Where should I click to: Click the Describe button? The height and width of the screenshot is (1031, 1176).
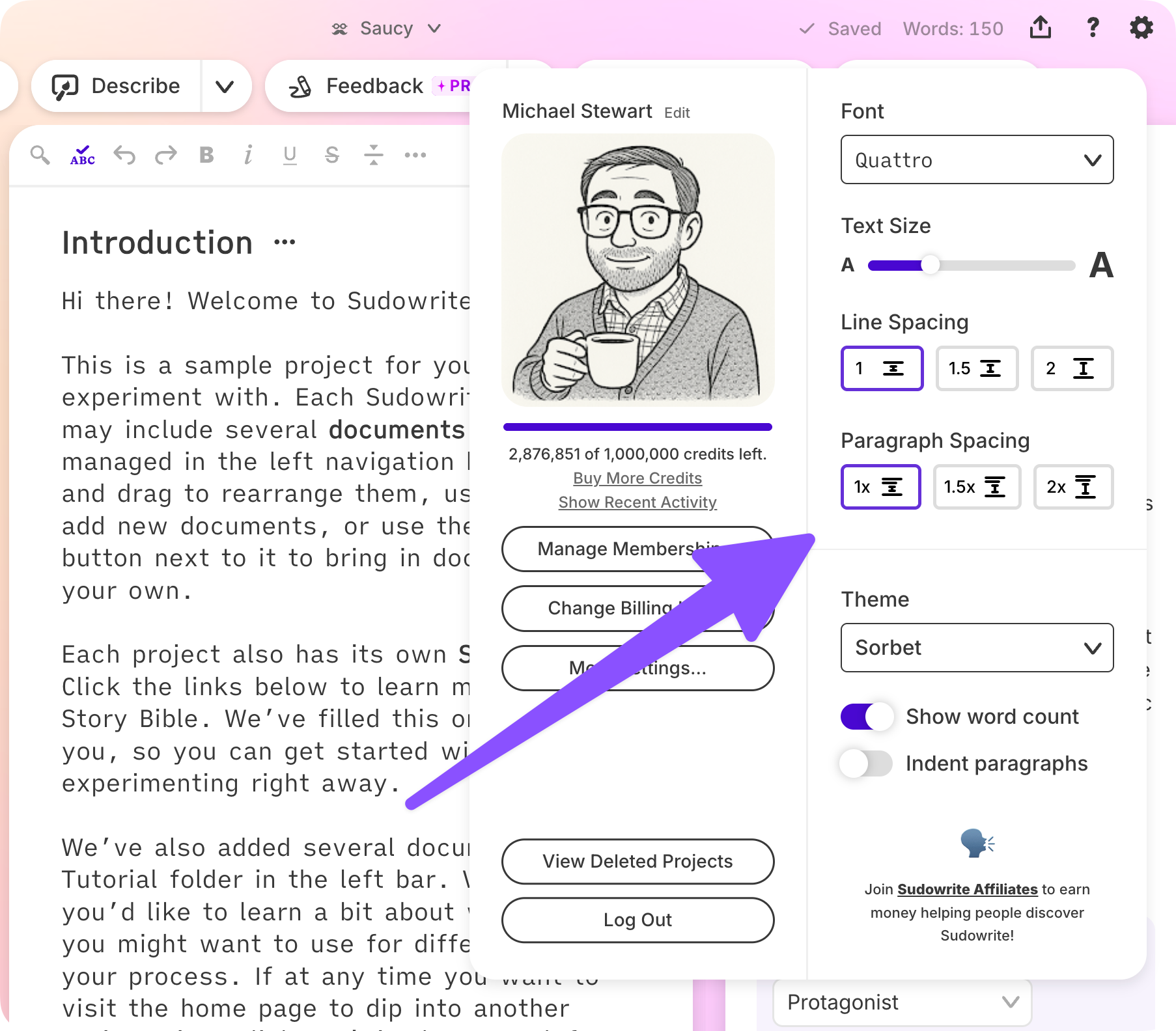(x=117, y=86)
